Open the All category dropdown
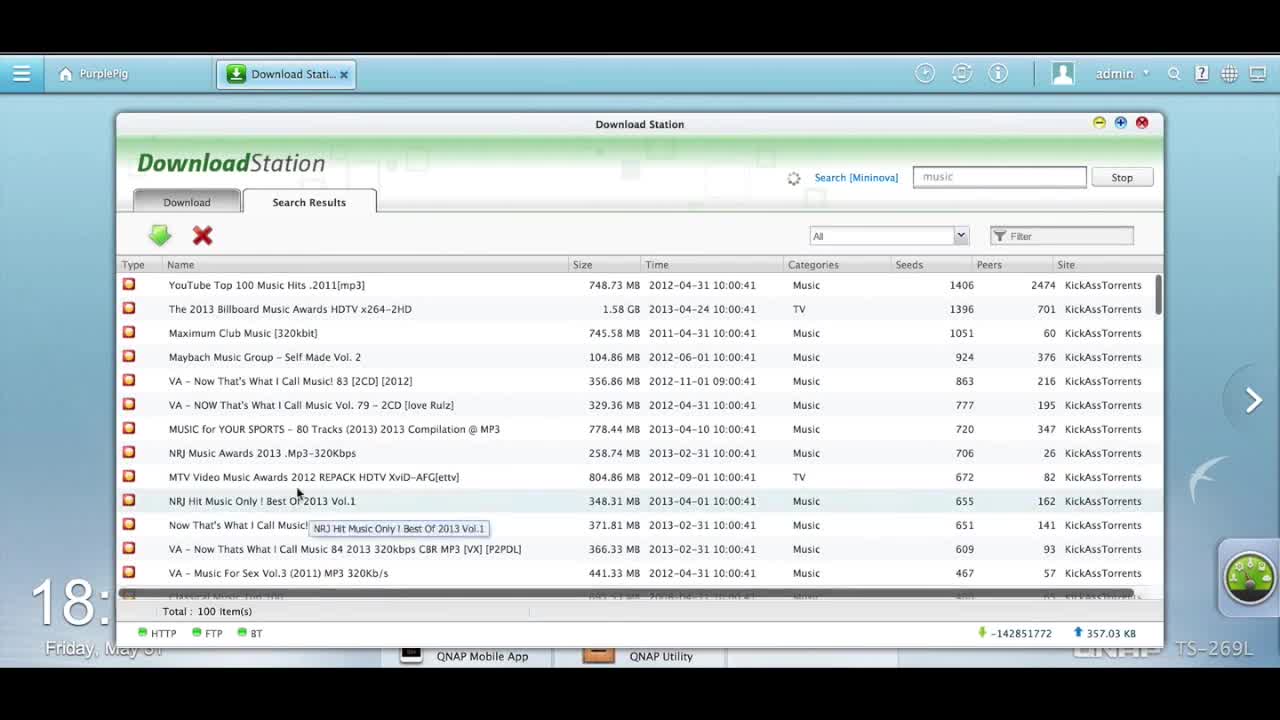This screenshot has height=720, width=1280. 889,236
